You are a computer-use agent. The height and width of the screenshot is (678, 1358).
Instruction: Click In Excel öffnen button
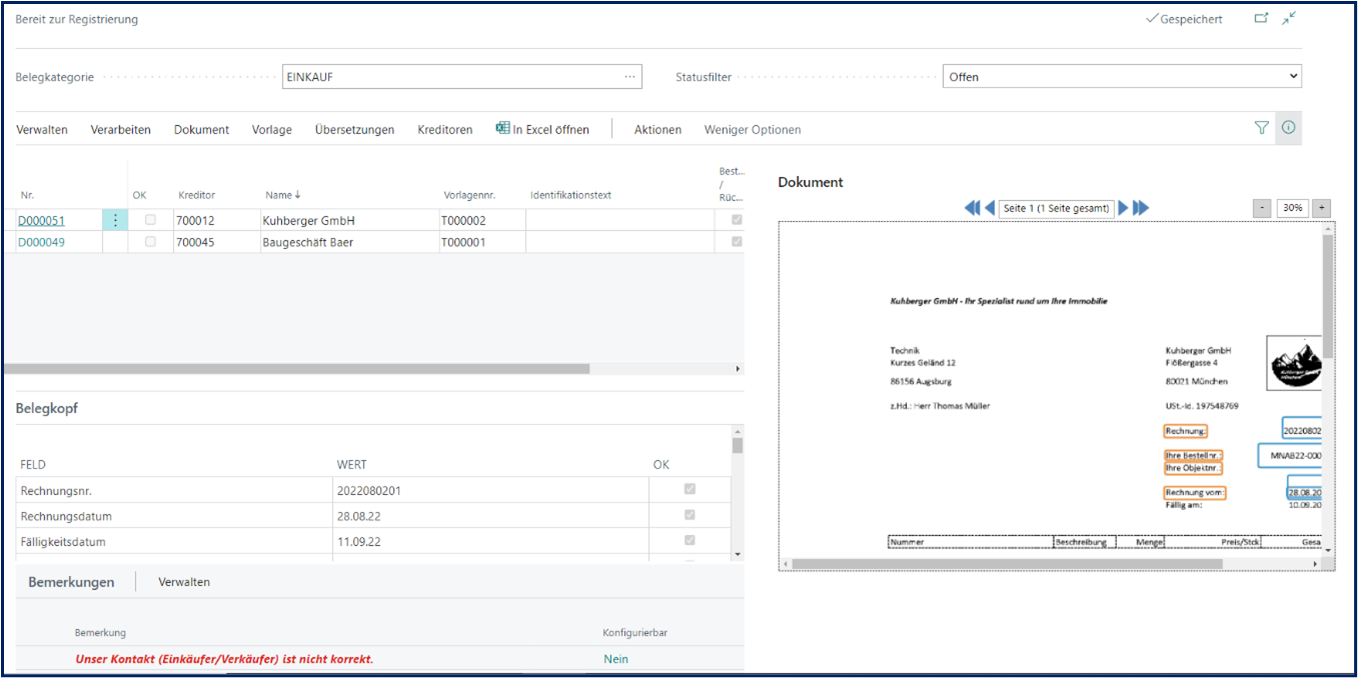[x=542, y=130]
